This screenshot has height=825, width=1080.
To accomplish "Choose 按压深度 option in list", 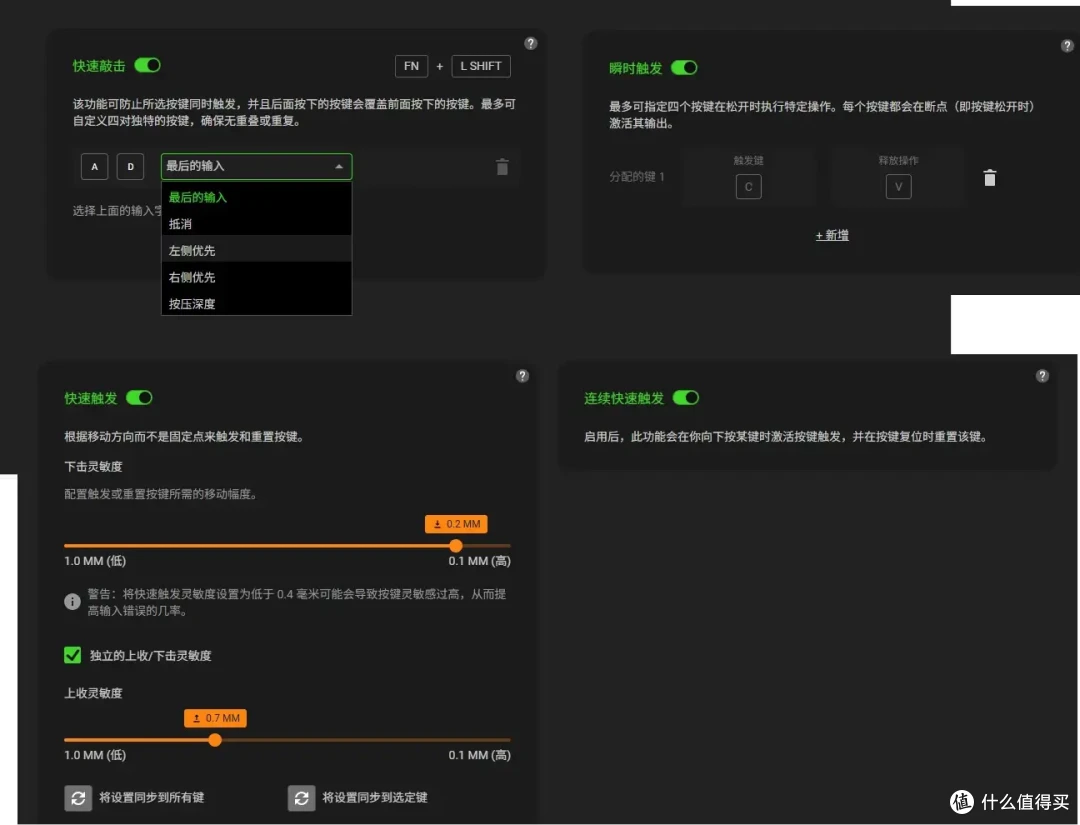I will [x=256, y=304].
